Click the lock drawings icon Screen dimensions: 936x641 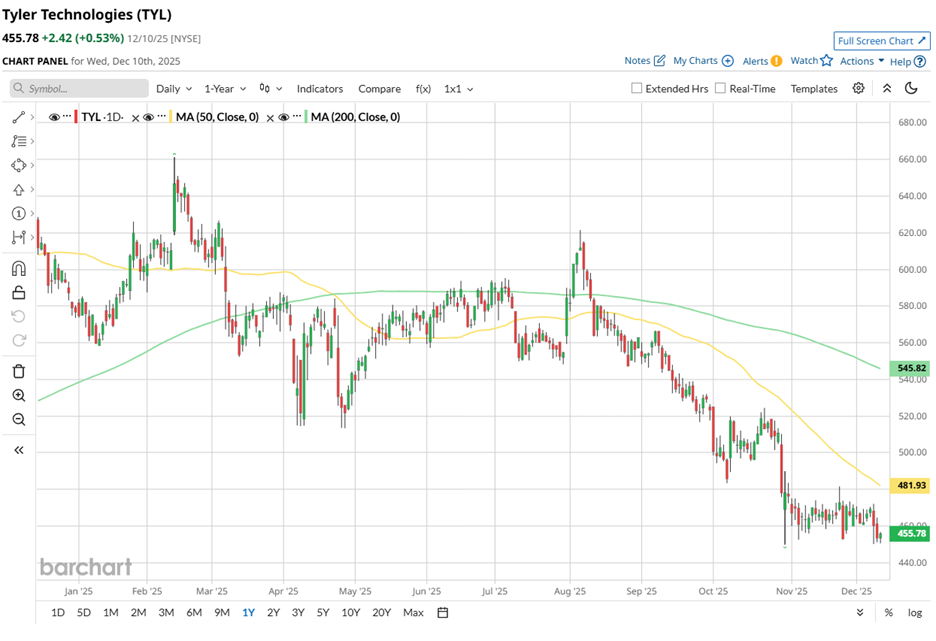point(18,292)
